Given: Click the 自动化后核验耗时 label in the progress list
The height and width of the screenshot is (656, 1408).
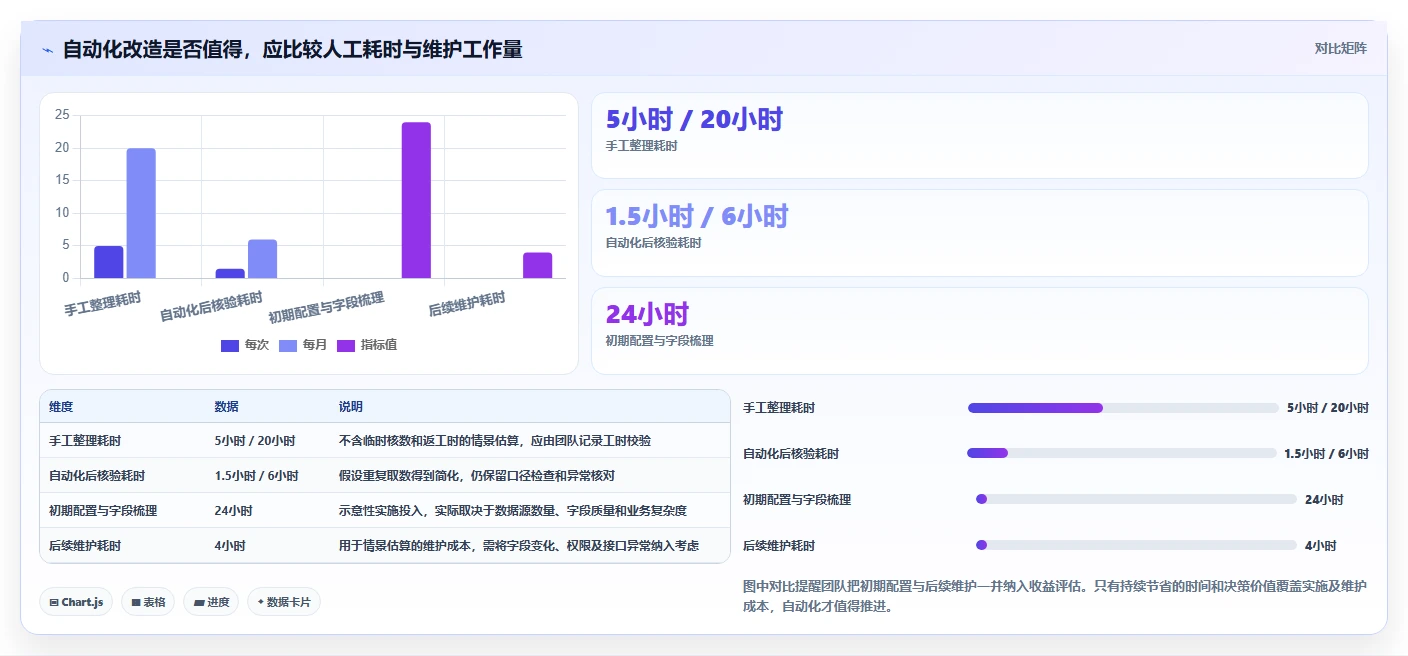Looking at the screenshot, I should click(791, 454).
